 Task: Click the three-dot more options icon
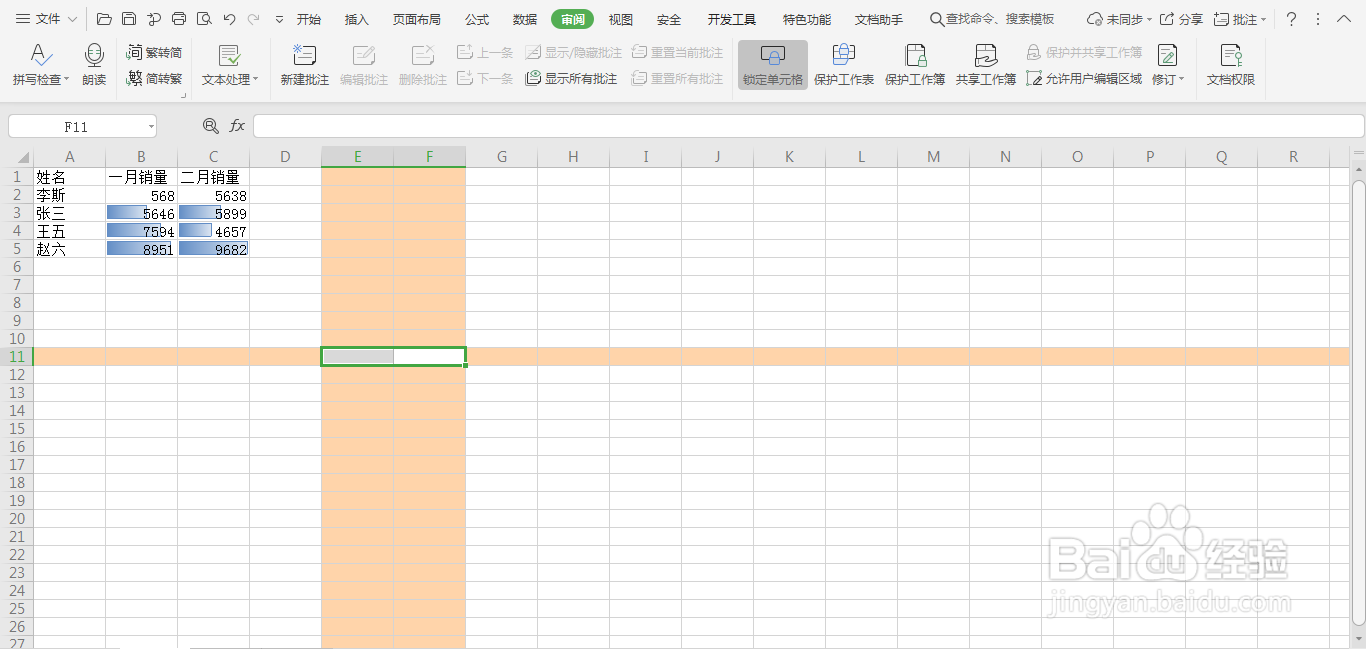click(x=1317, y=19)
